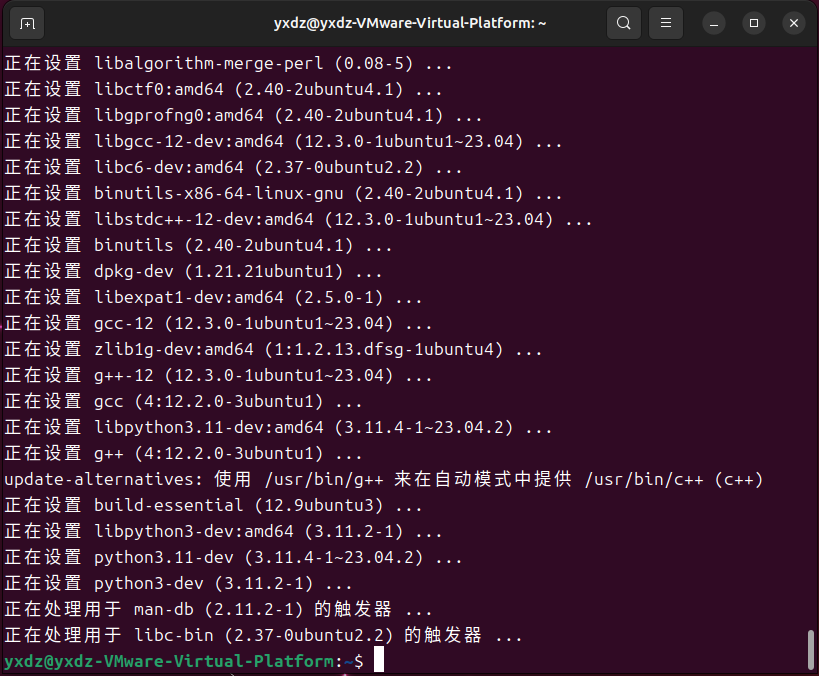Click the terminal scrollbar thumb

point(811,649)
